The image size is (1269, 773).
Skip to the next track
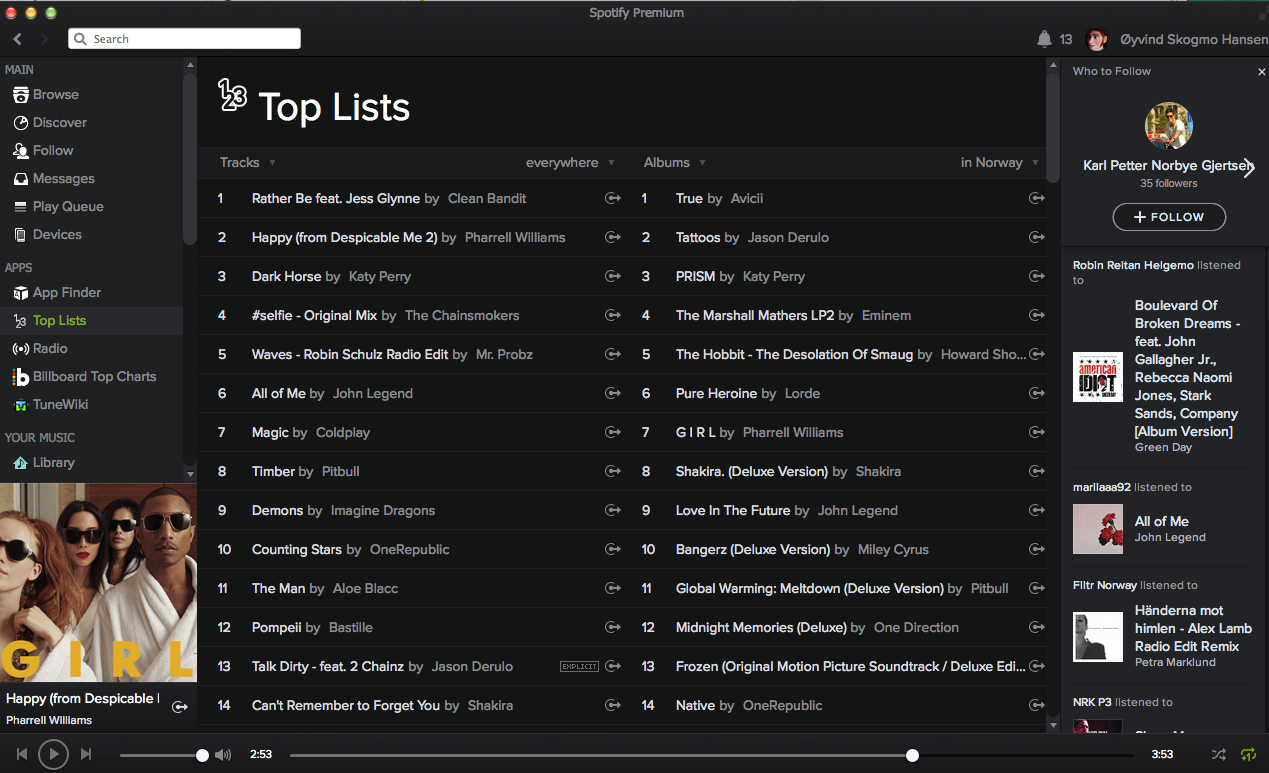click(x=86, y=754)
